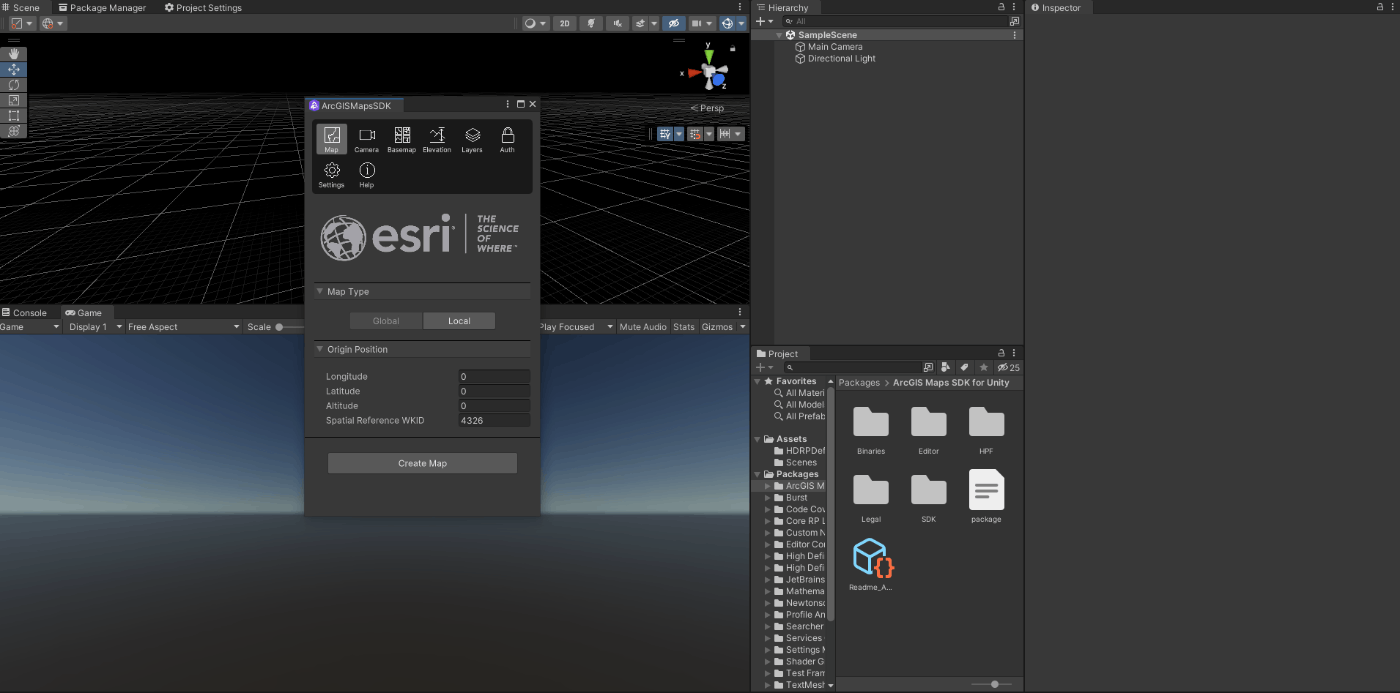
Task: Select the Transform tool
Action: coord(14,131)
